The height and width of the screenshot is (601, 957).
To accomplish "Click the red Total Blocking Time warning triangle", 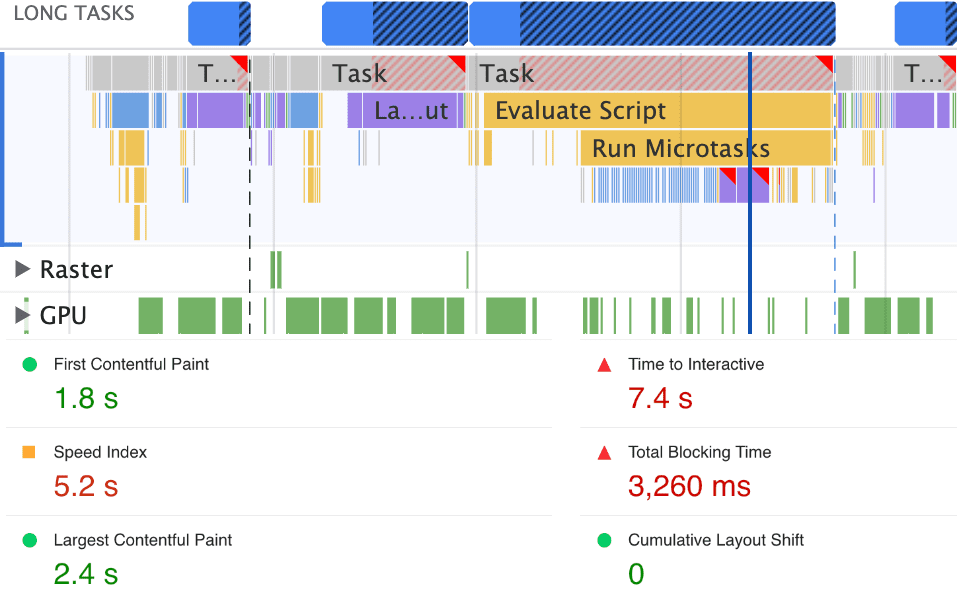I will 602,452.
